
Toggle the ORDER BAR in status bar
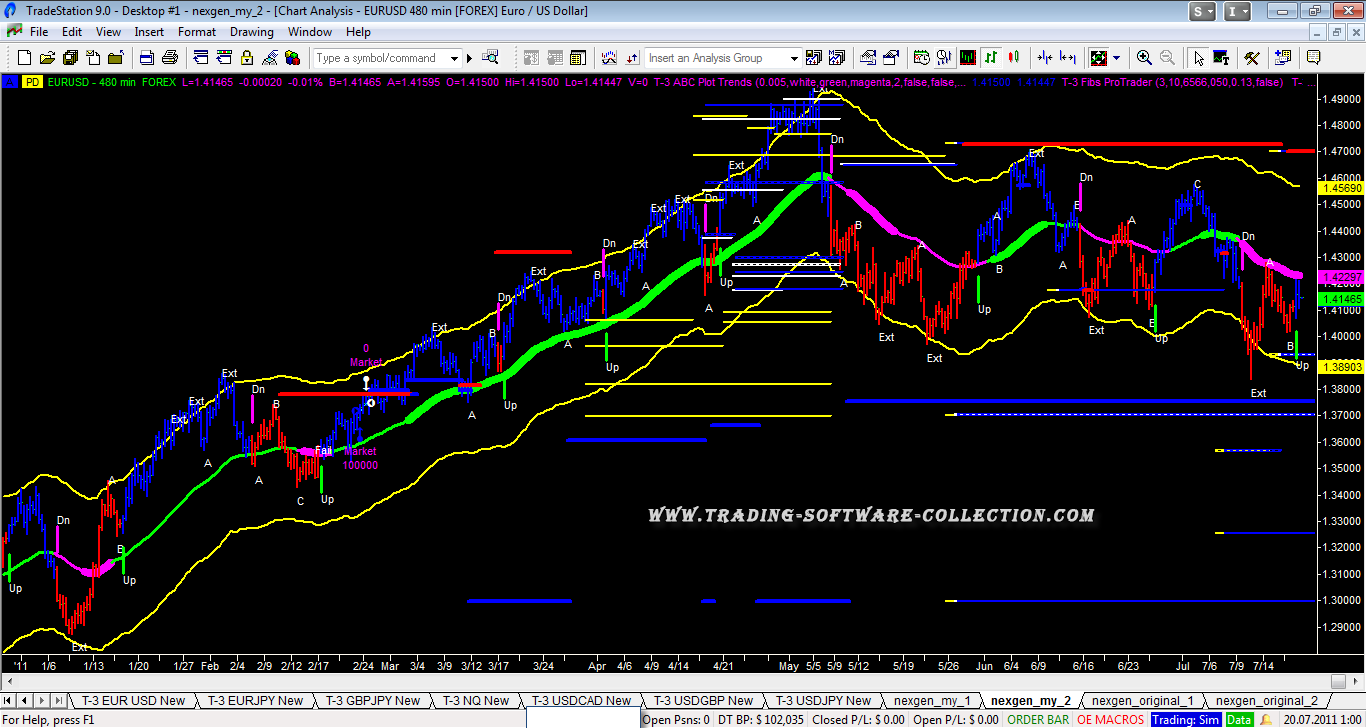pyautogui.click(x=1037, y=720)
